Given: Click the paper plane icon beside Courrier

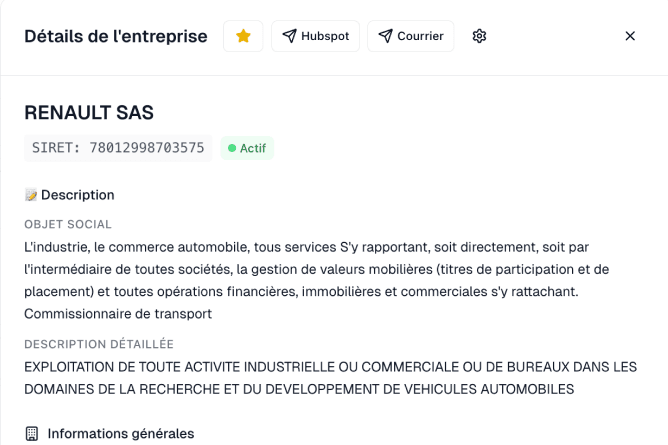Looking at the screenshot, I should click(386, 36).
